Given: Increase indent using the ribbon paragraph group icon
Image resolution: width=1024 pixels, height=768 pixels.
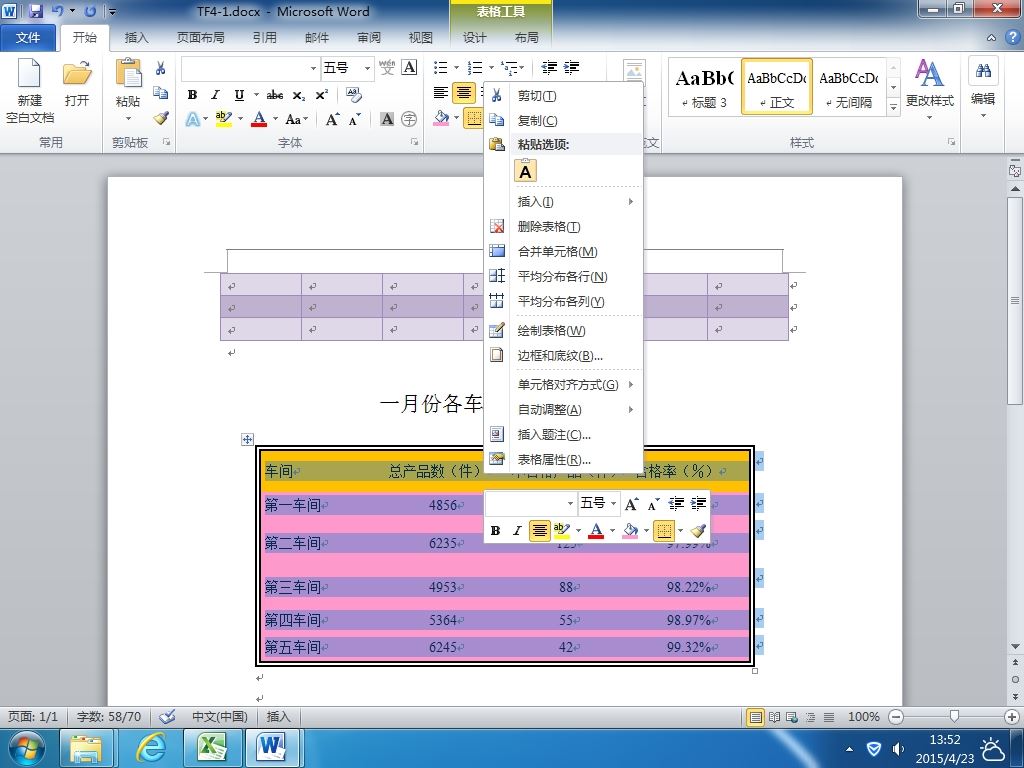Looking at the screenshot, I should 571,67.
